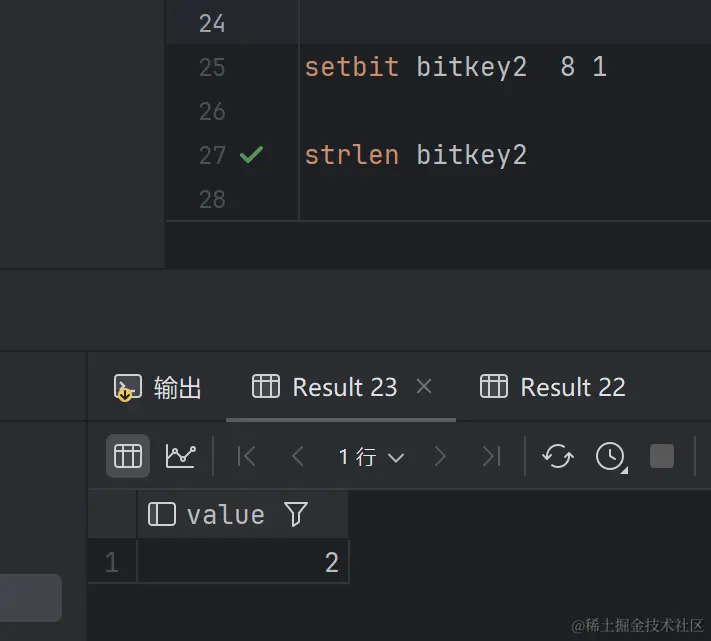This screenshot has height=641, width=711.
Task: Switch to chart view of results
Action: tap(180, 456)
